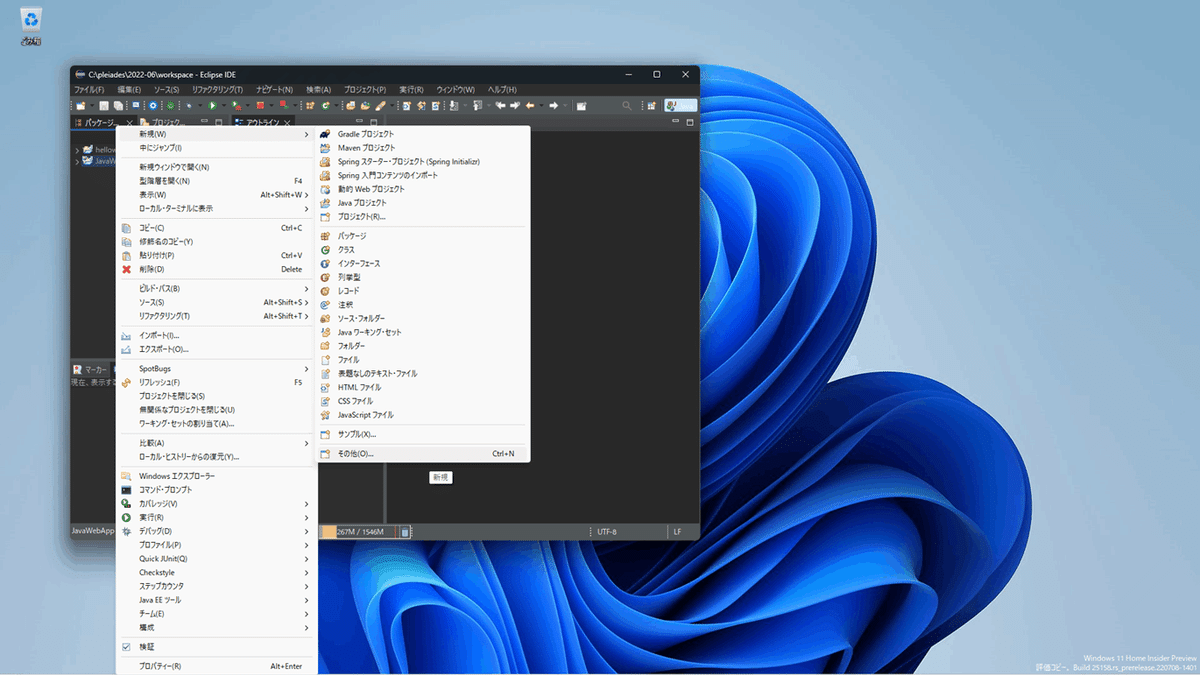Create a new JavaScript ファイル
Viewport: 1200px width, 675px height.
(x=423, y=415)
